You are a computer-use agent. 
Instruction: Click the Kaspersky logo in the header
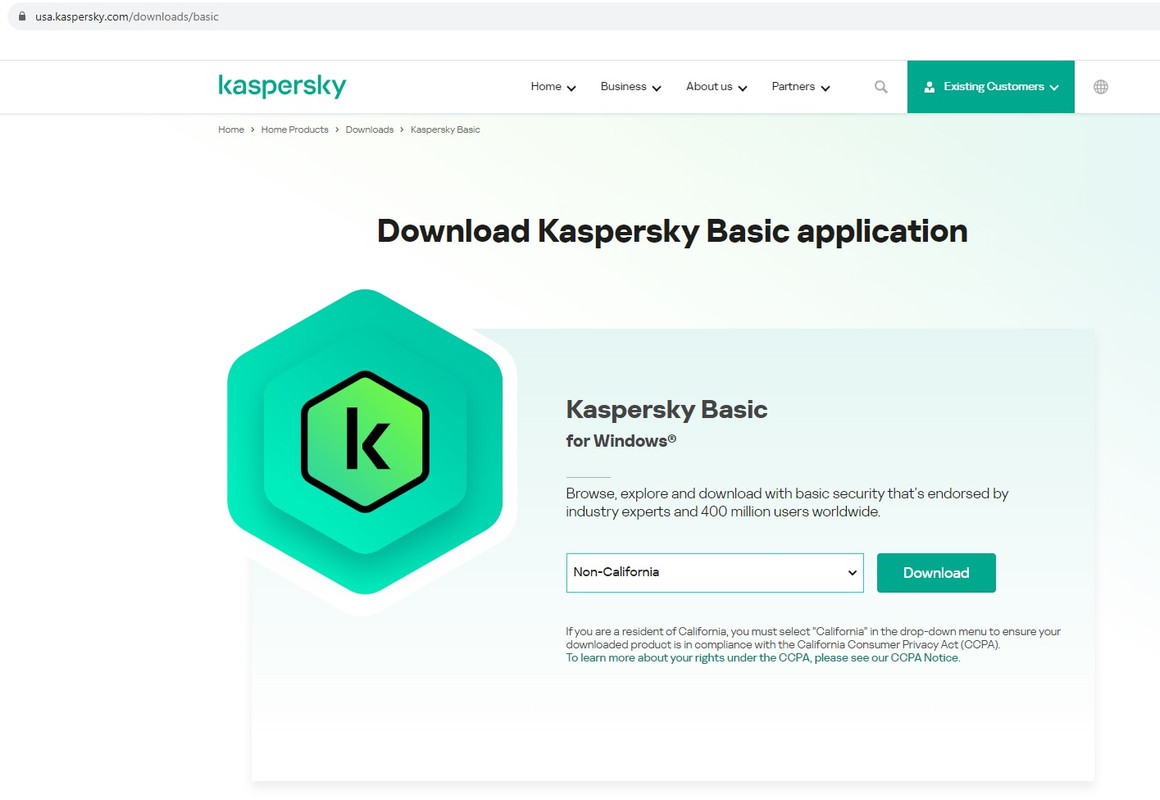click(282, 86)
